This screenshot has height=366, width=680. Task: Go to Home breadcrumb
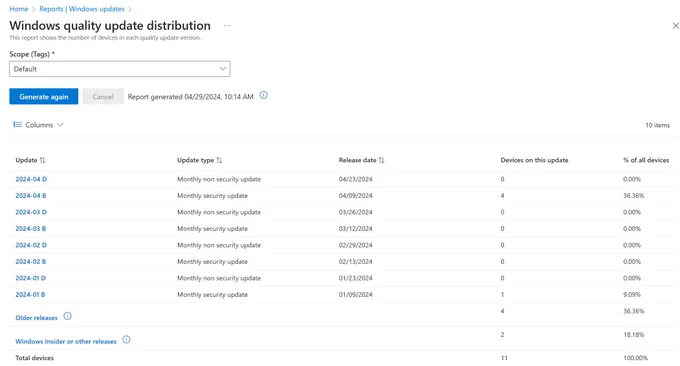[x=19, y=9]
